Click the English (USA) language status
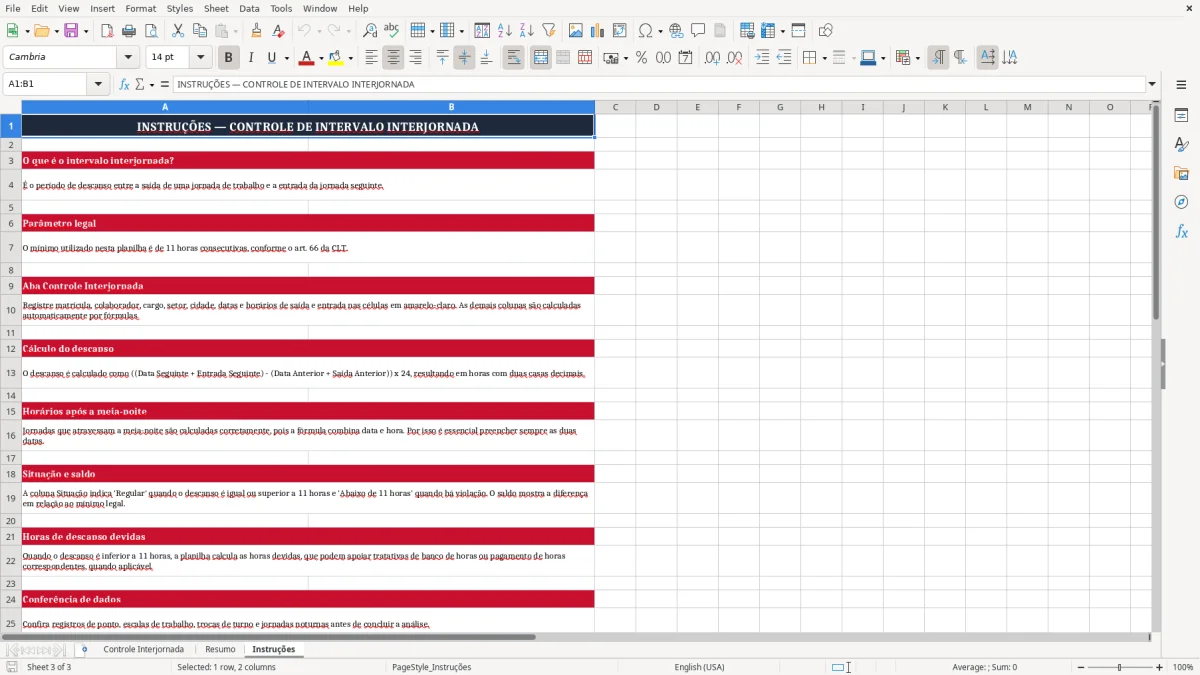Image resolution: width=1200 pixels, height=675 pixels. [699, 667]
